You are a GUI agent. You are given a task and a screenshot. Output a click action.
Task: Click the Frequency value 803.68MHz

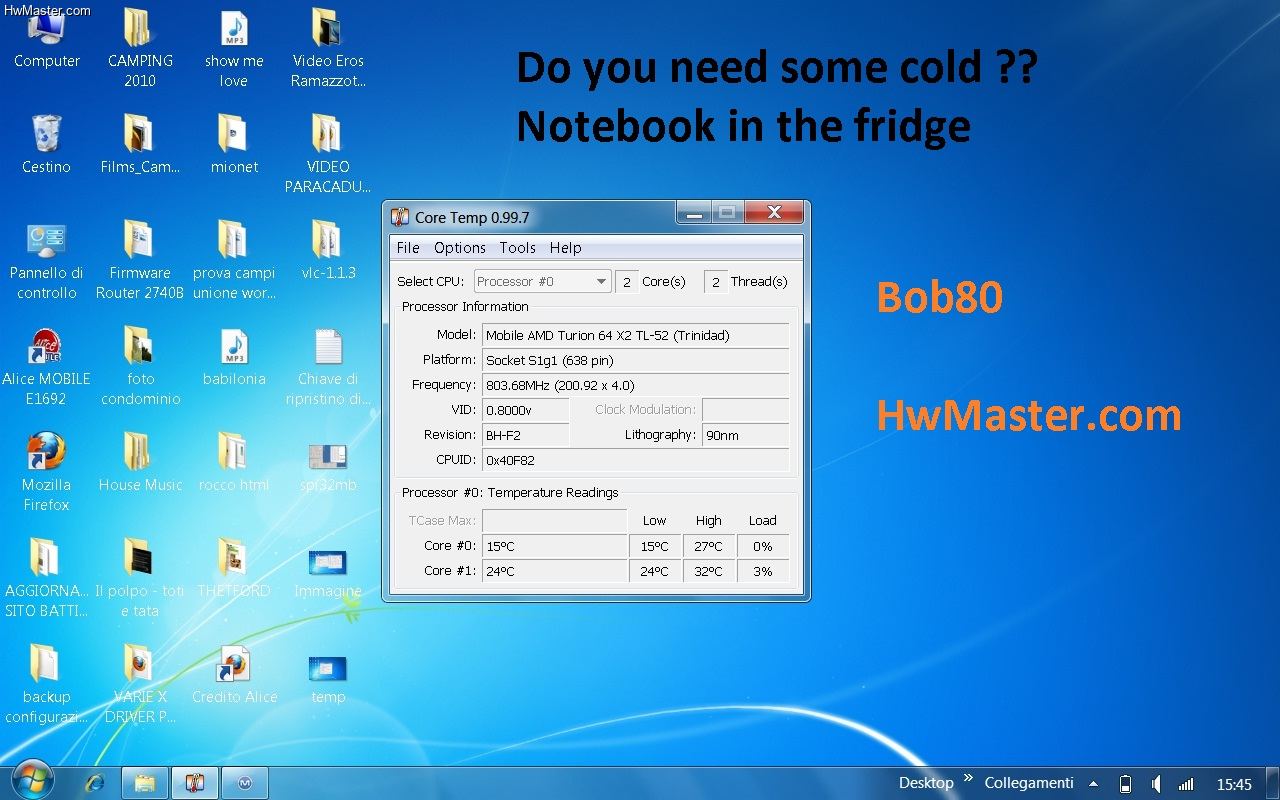(636, 385)
